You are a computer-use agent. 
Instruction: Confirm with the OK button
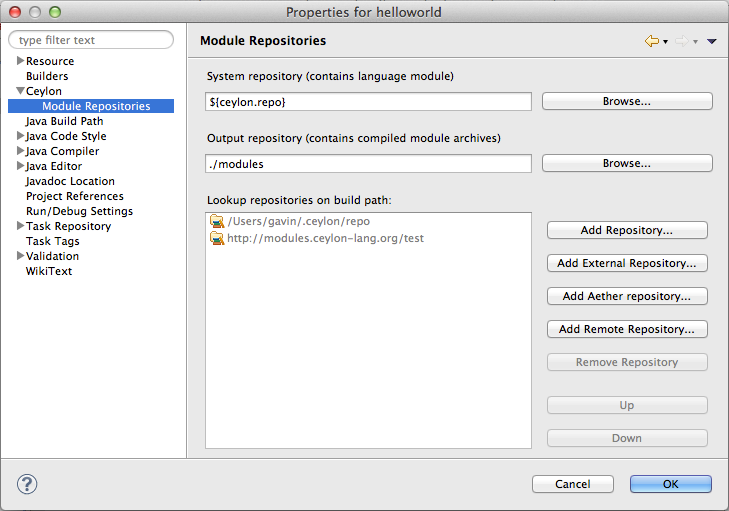click(670, 484)
